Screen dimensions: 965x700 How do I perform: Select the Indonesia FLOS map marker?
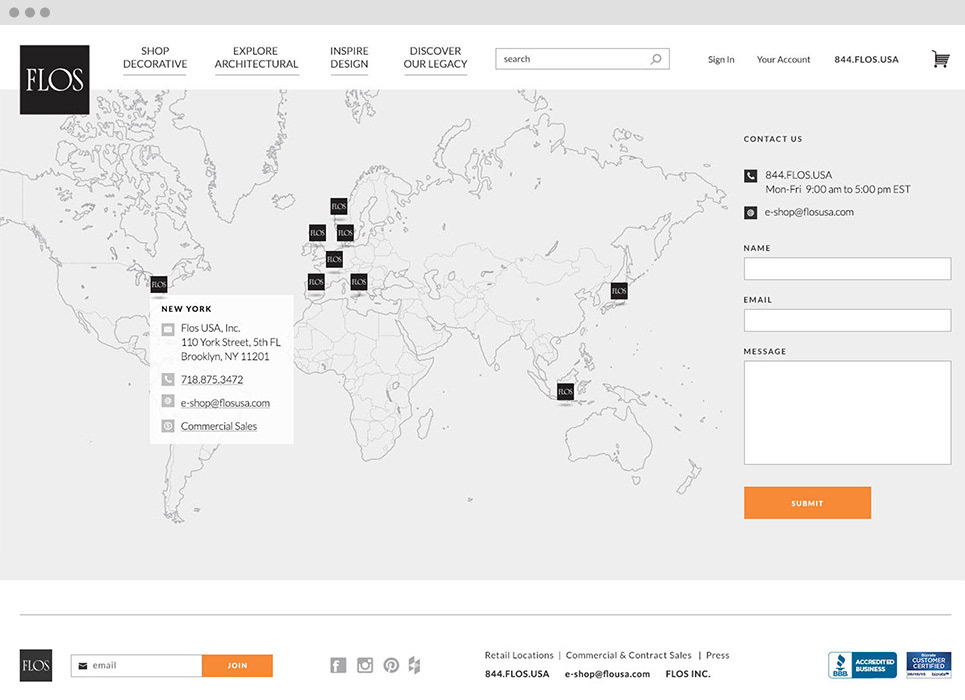pyautogui.click(x=565, y=392)
